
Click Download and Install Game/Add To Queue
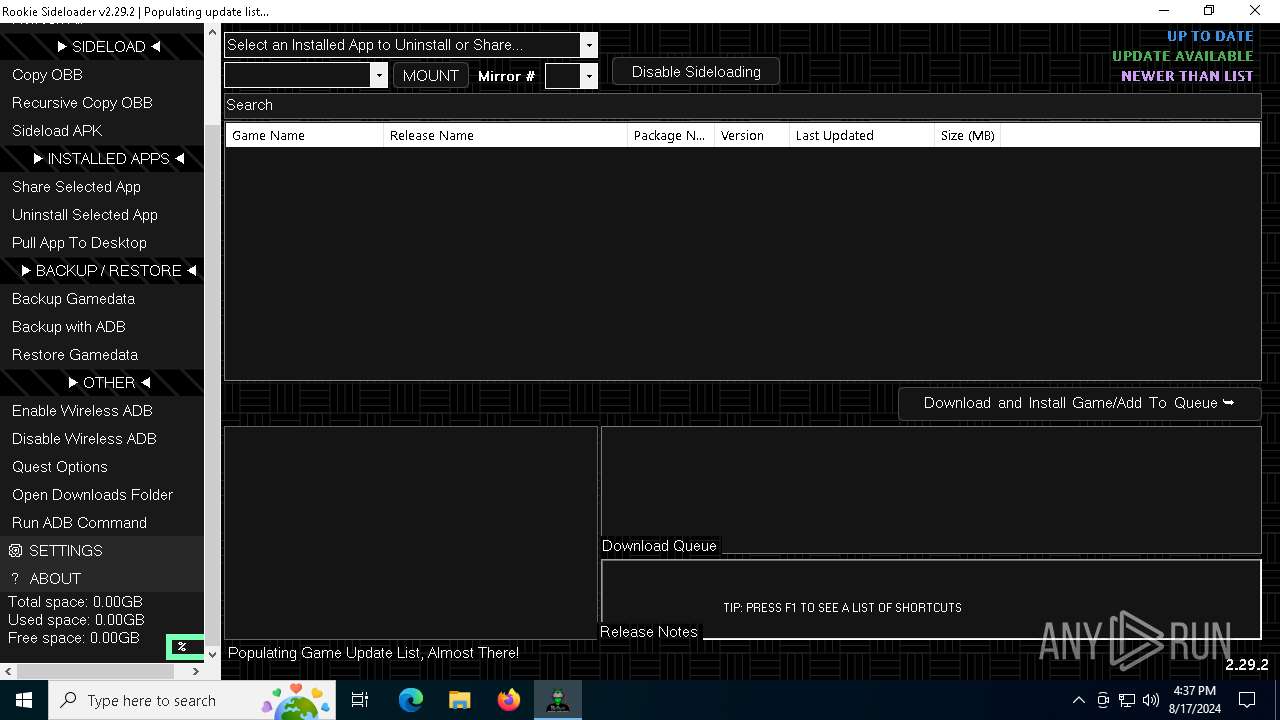[x=1079, y=403]
